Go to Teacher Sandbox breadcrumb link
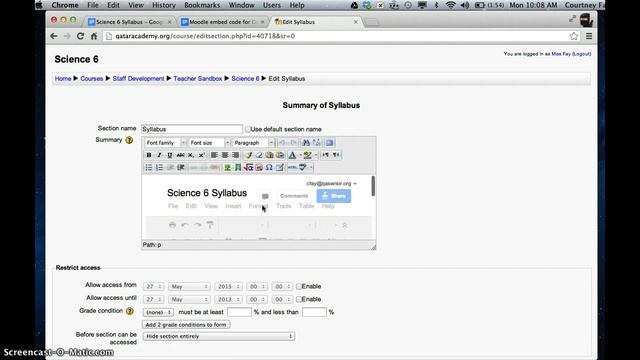640x360 pixels. pos(198,78)
